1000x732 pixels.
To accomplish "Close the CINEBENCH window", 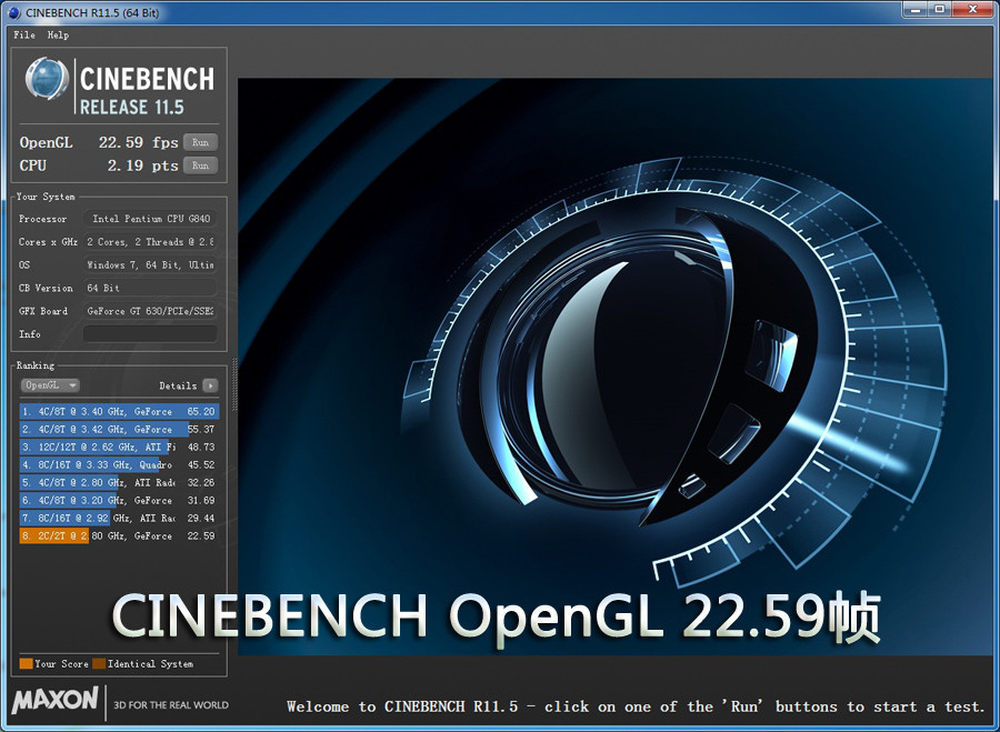I will 973,9.
